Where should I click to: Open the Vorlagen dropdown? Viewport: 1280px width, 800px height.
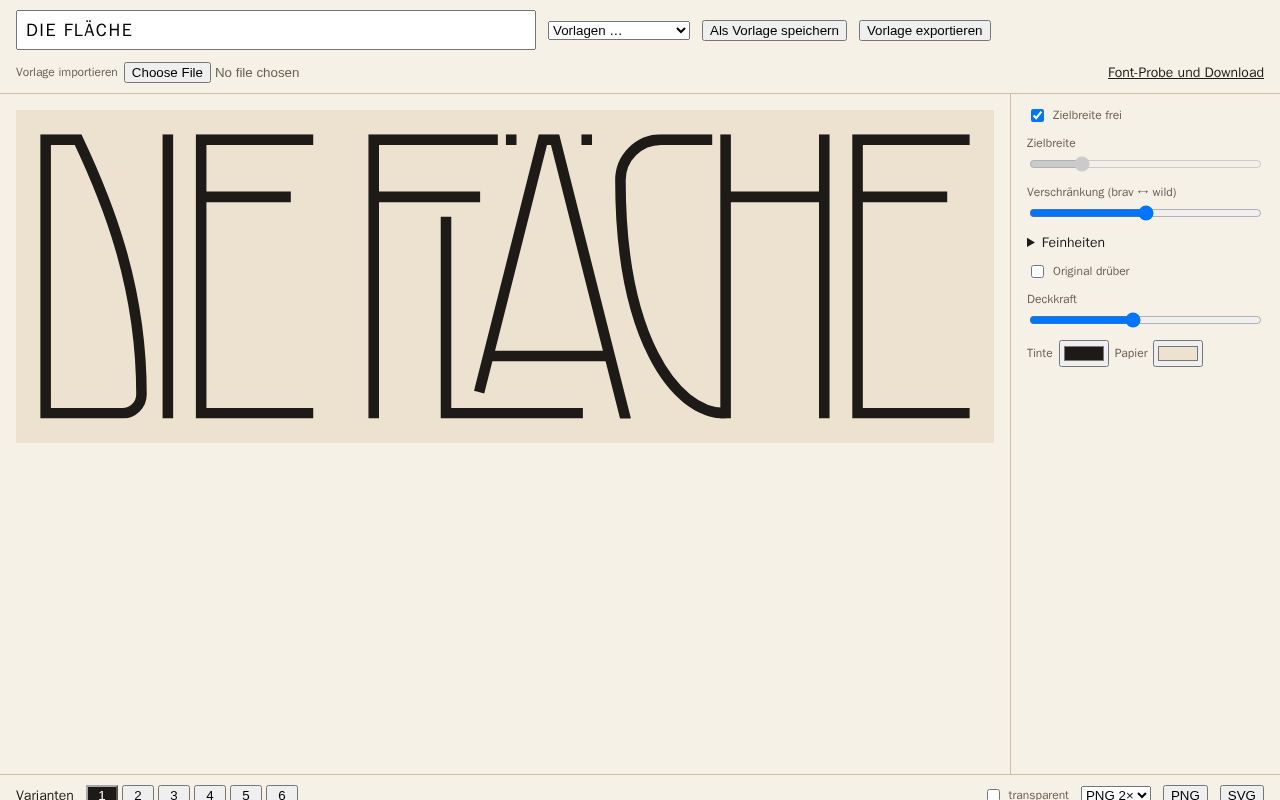(x=619, y=31)
